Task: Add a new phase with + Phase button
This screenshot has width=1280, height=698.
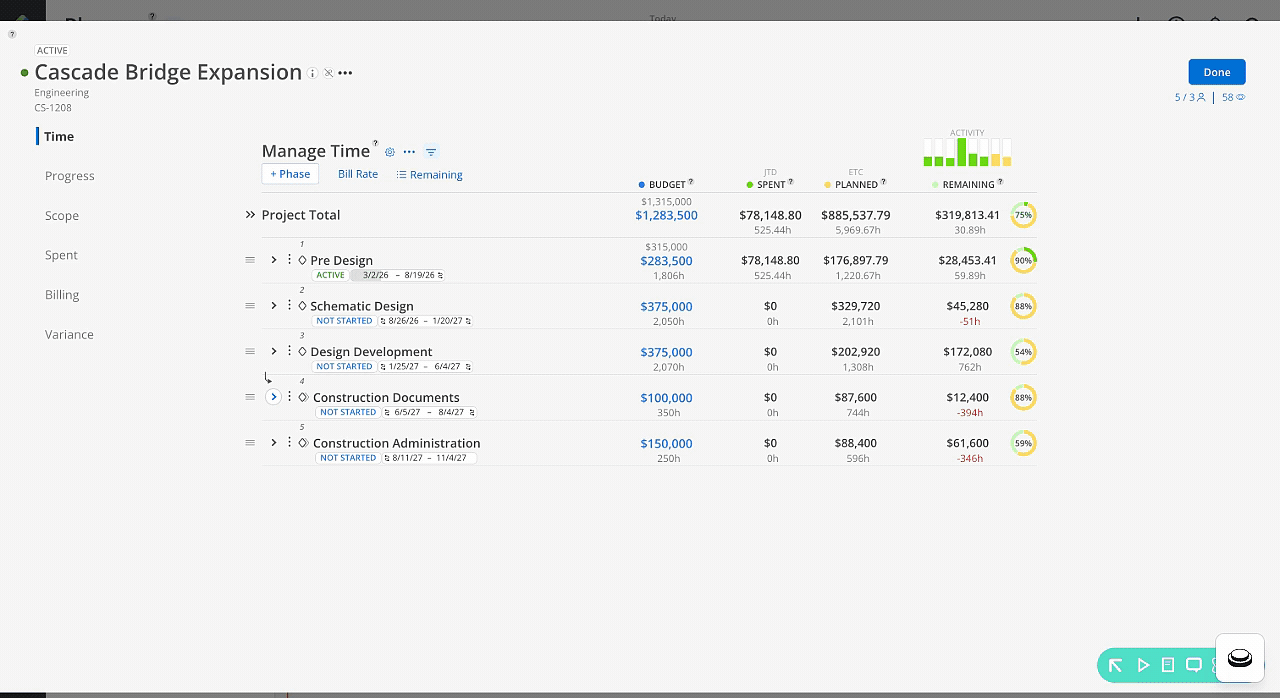Action: pyautogui.click(x=290, y=174)
